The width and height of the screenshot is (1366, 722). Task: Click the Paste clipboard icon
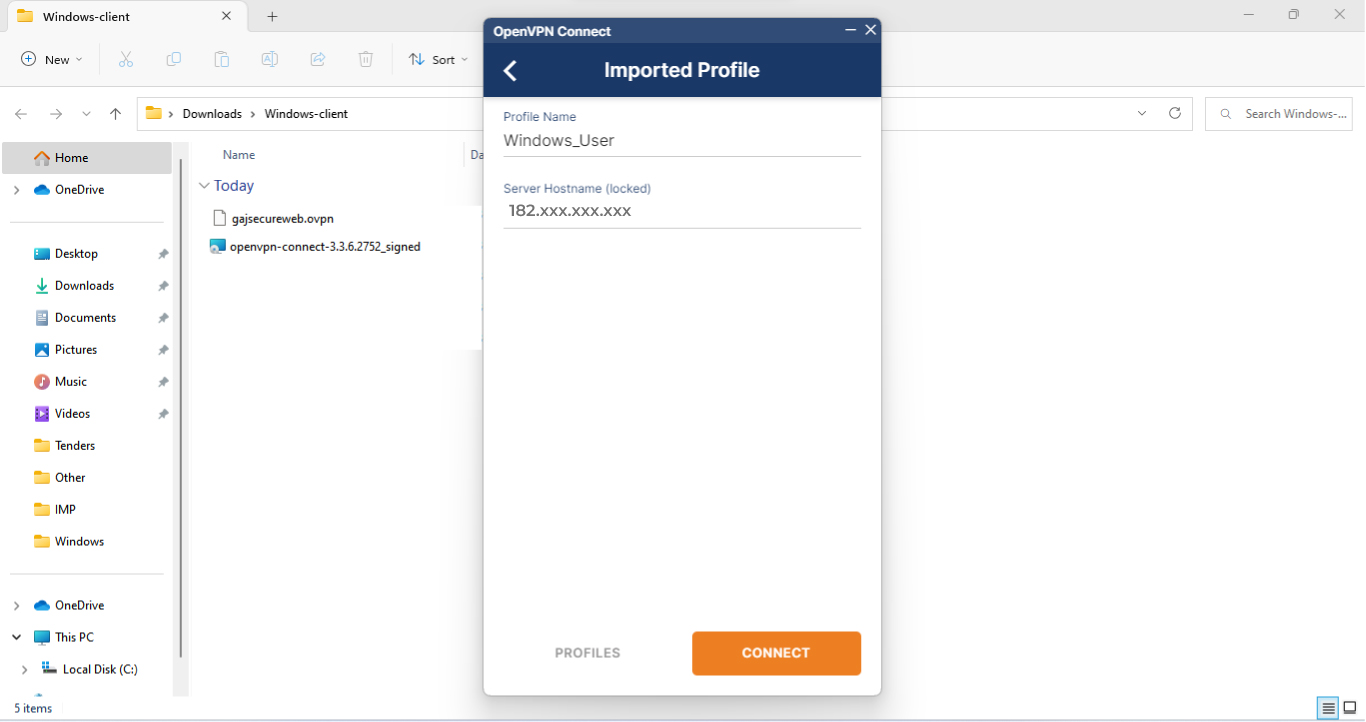(221, 60)
